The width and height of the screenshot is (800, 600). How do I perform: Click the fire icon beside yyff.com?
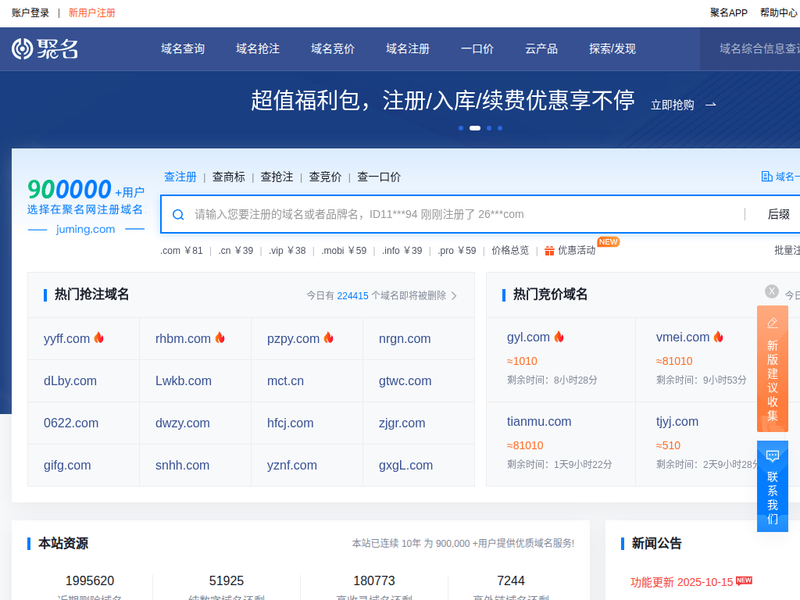[99, 339]
